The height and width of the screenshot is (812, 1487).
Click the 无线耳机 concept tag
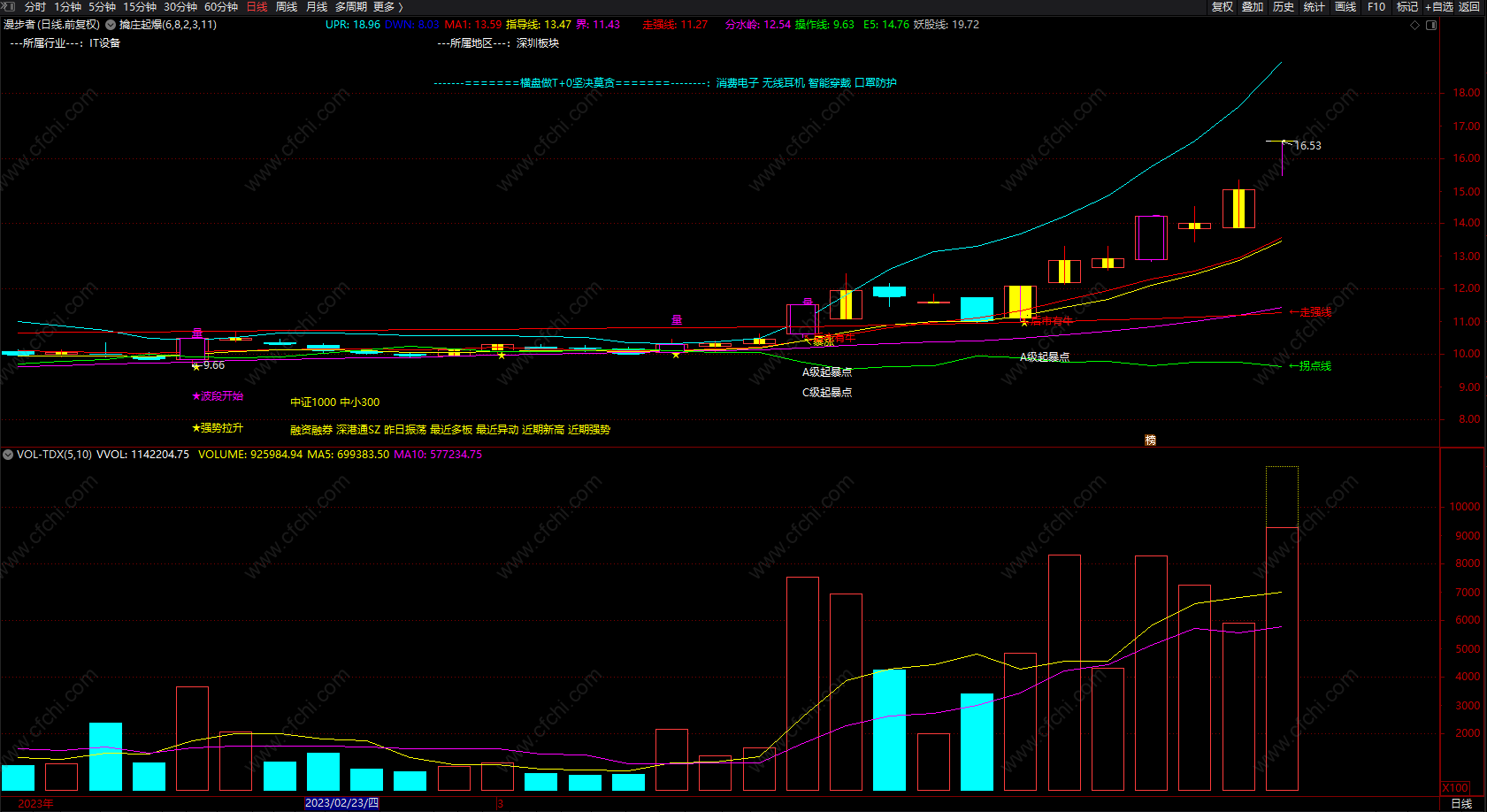[784, 83]
